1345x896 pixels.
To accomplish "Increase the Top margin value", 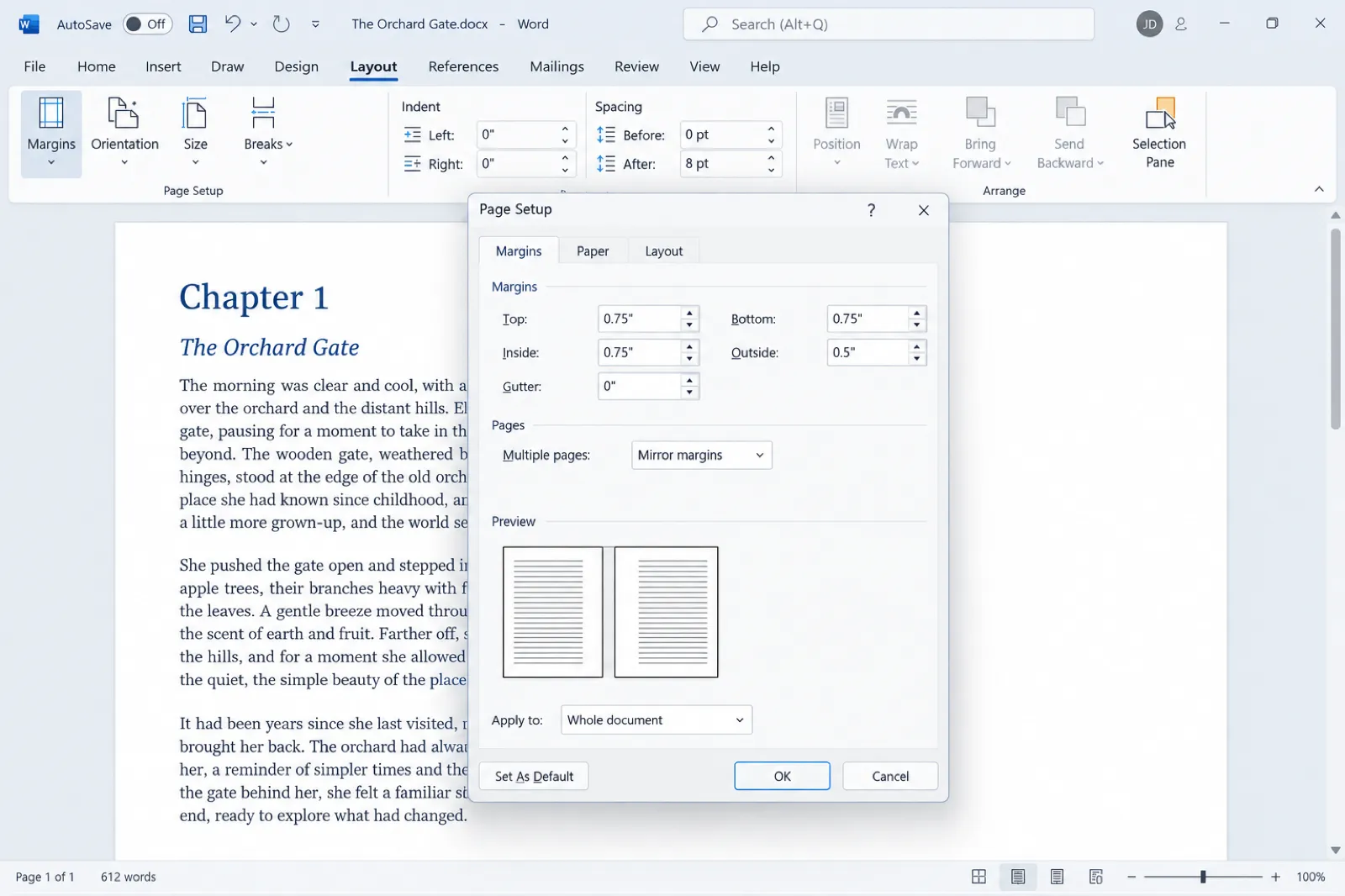I will click(x=689, y=314).
